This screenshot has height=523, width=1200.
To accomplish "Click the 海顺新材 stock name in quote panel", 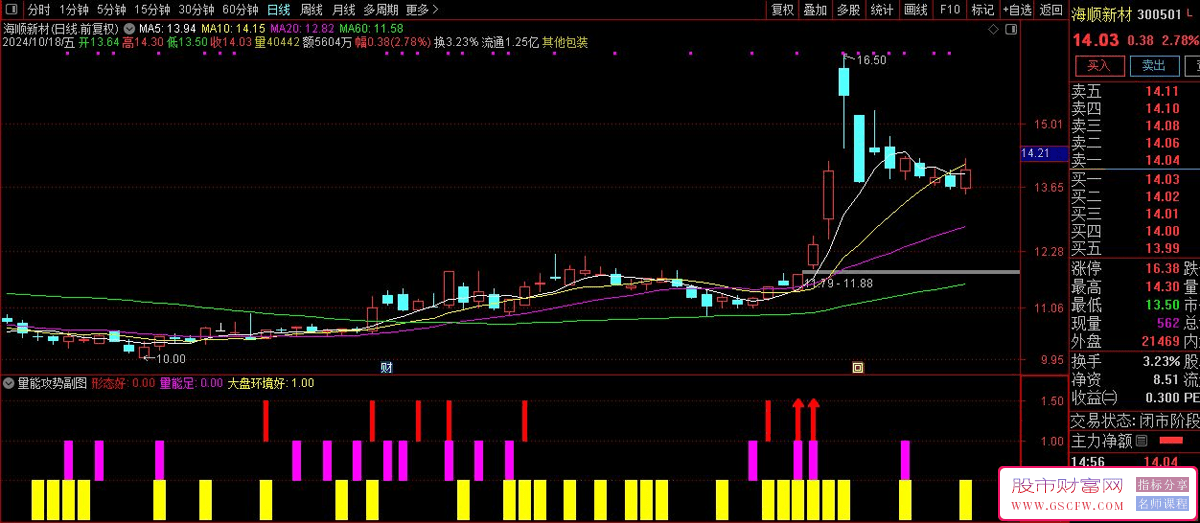I will 1103,15.
